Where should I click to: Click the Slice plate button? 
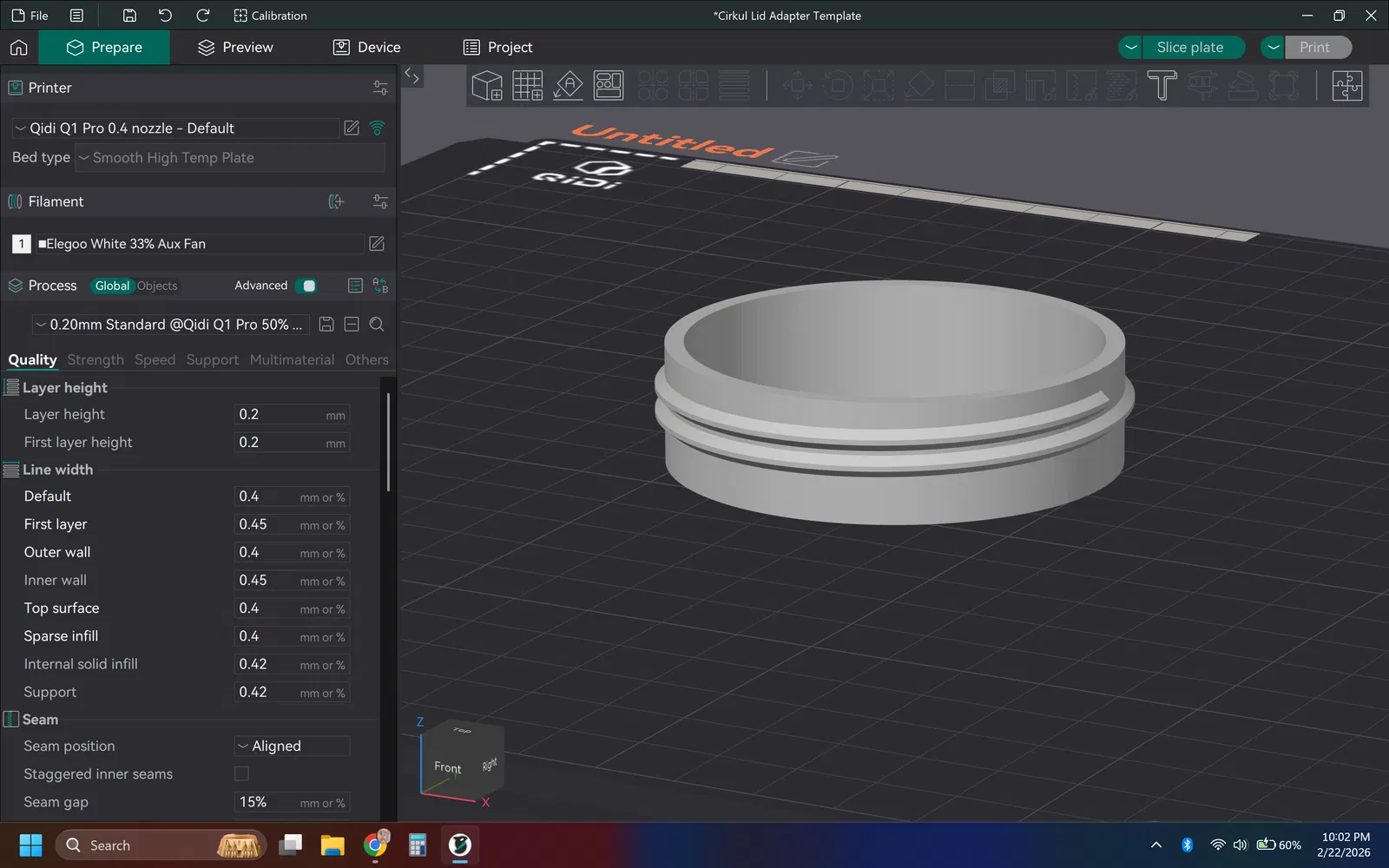1190,48
